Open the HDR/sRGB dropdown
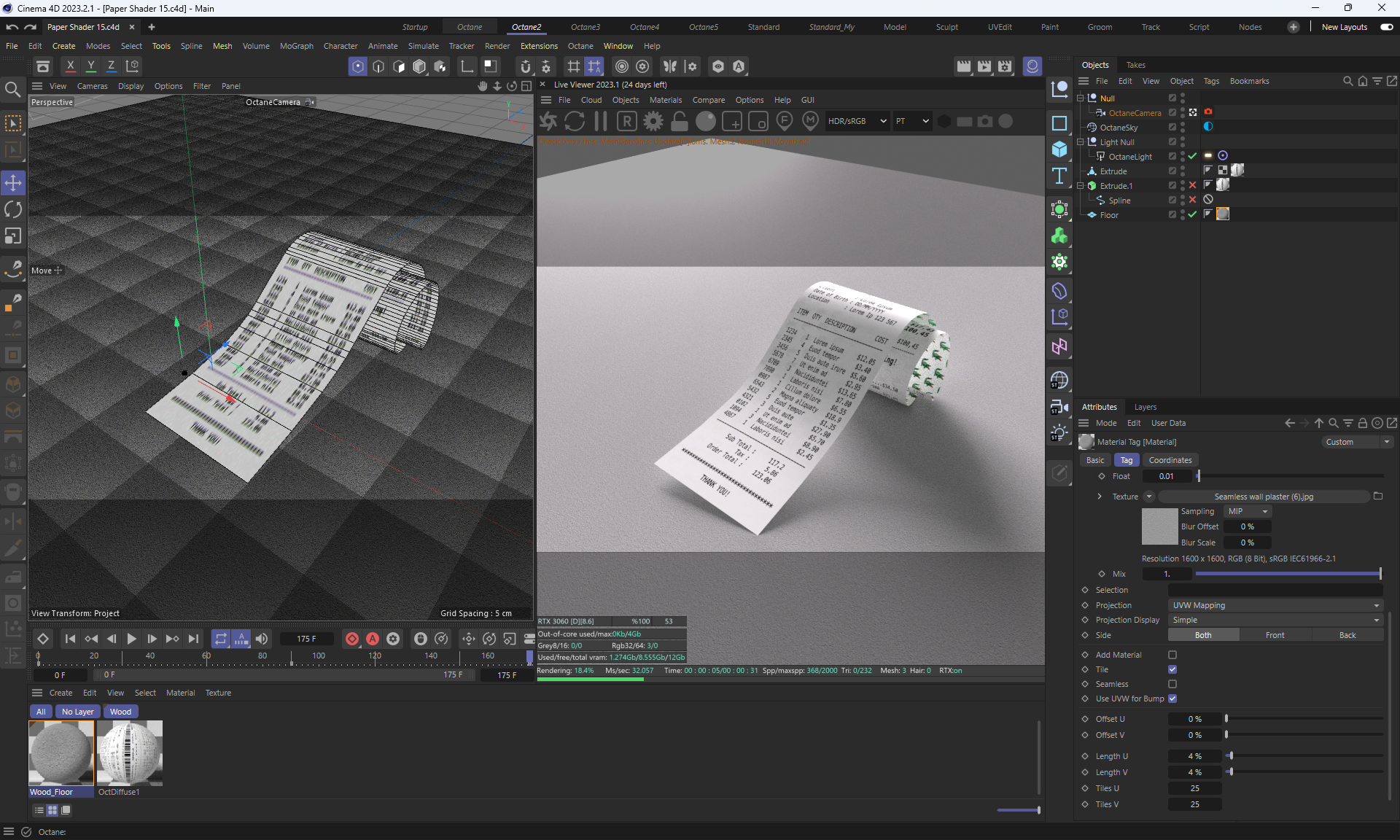Screen dimensions: 1400x840 click(x=857, y=121)
